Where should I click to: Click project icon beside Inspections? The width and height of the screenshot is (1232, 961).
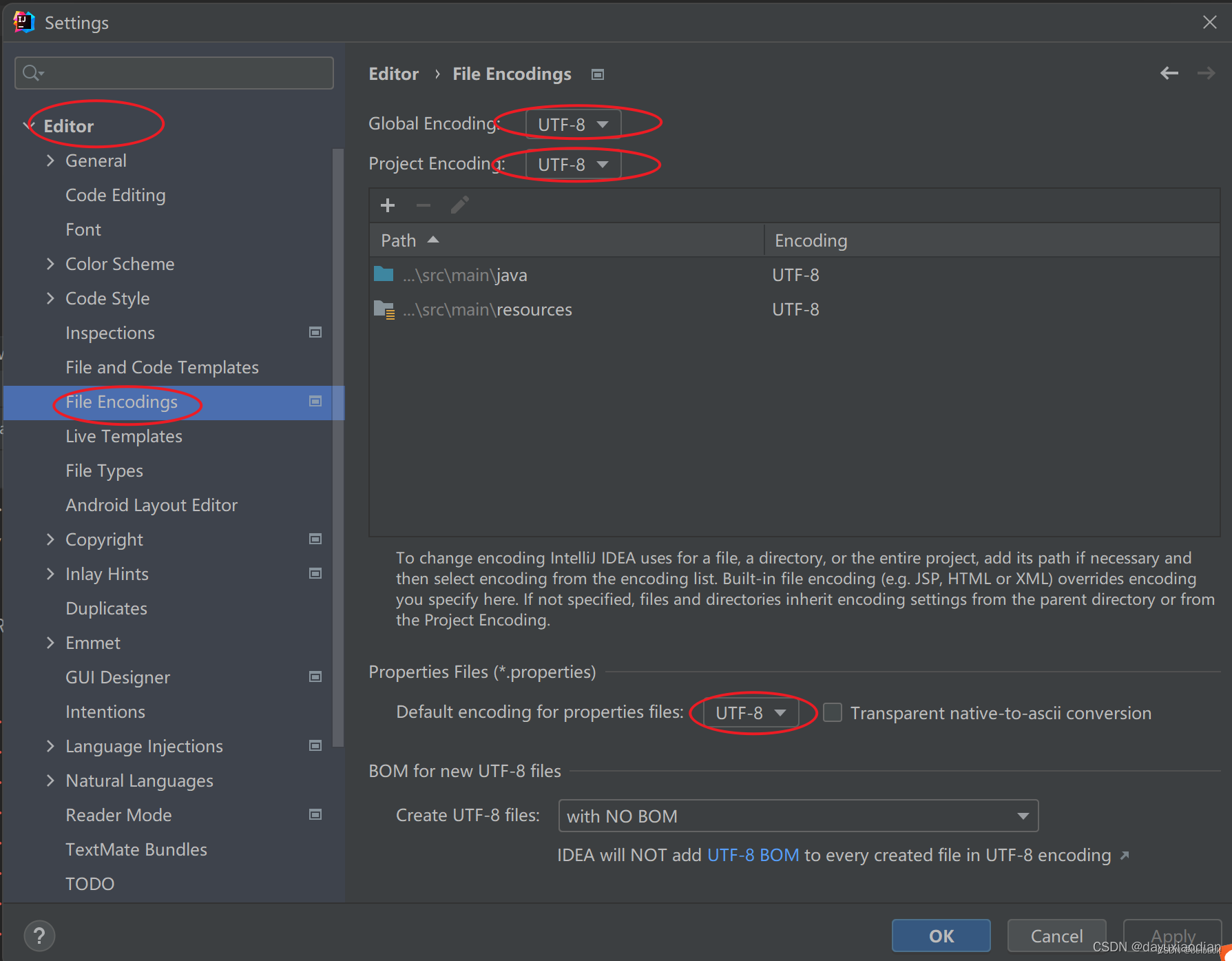(315, 332)
